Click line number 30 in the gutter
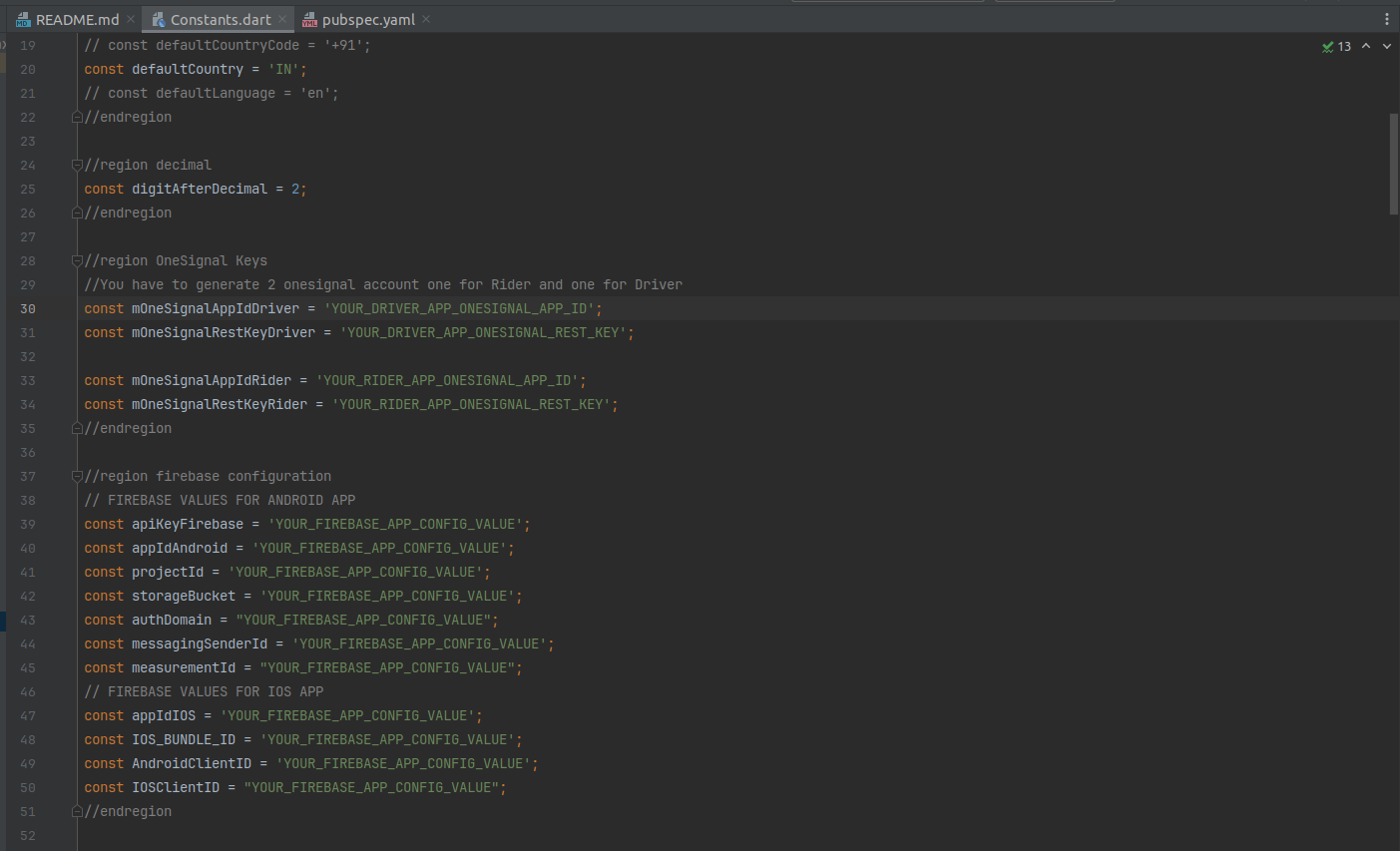 pos(28,309)
